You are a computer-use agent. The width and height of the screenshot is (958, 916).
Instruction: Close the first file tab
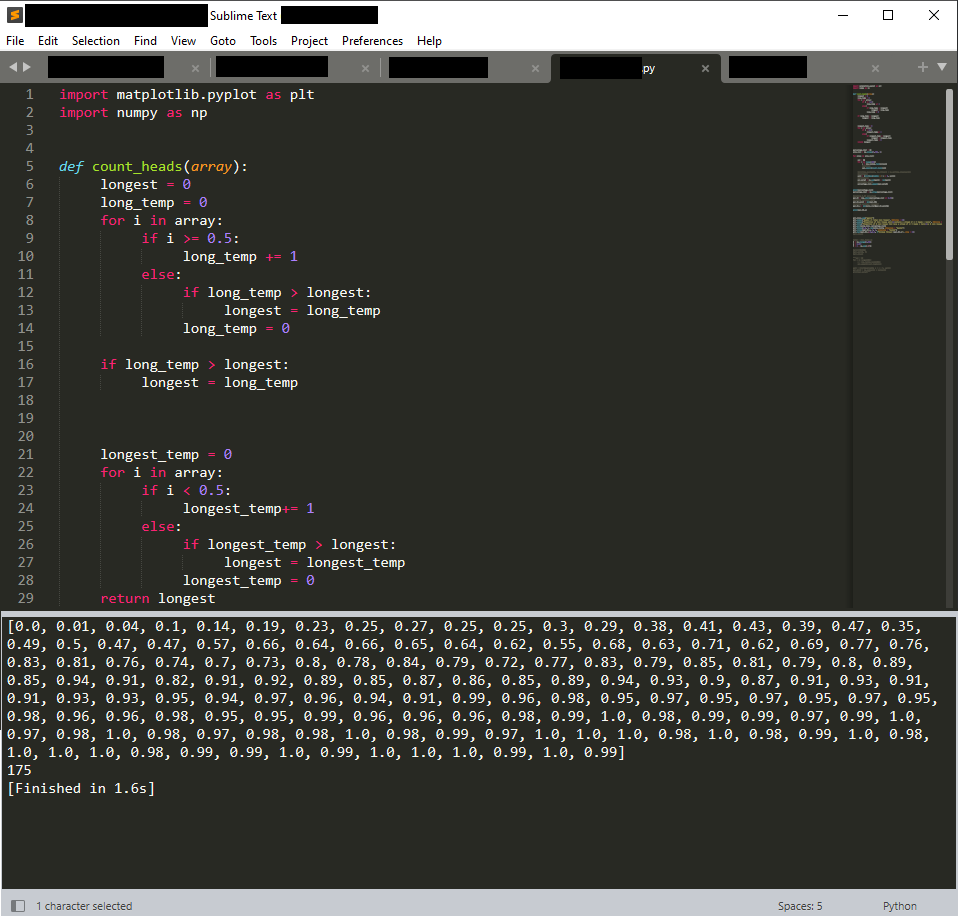(x=196, y=68)
